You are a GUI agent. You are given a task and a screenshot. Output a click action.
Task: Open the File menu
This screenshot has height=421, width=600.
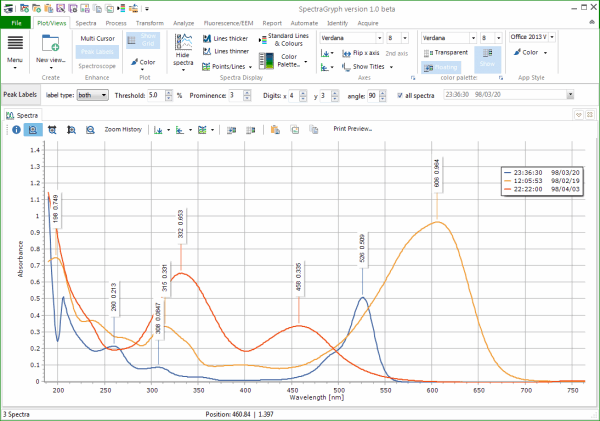point(16,23)
